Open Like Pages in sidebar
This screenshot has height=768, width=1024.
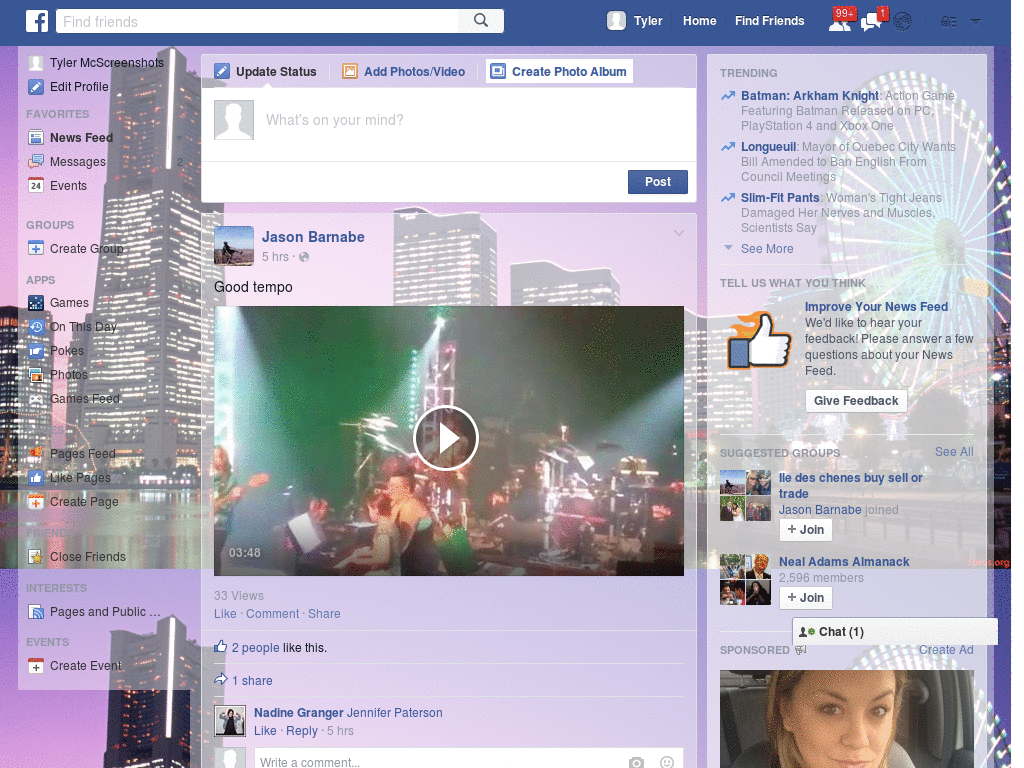[x=80, y=478]
